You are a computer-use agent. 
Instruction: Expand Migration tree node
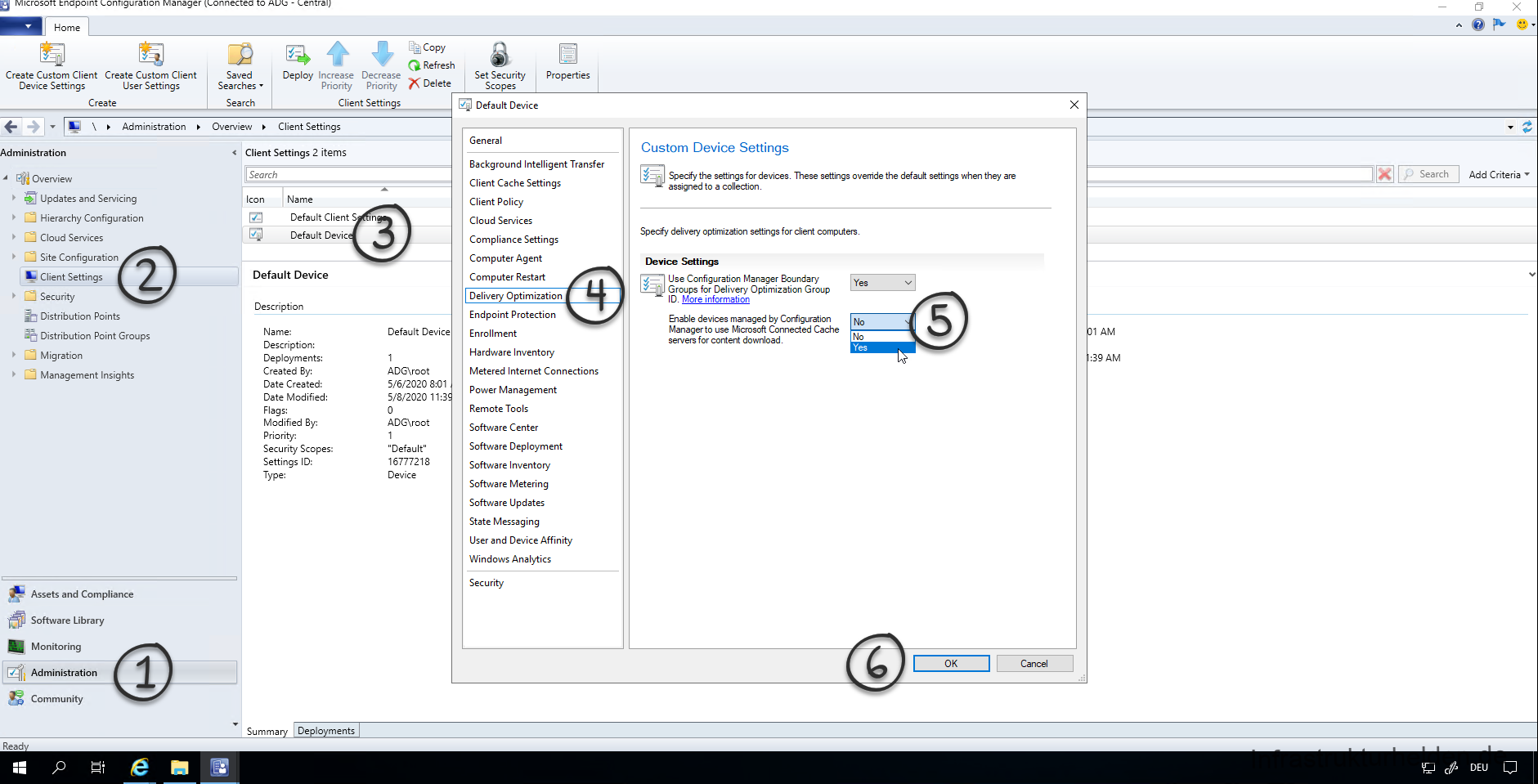[14, 355]
